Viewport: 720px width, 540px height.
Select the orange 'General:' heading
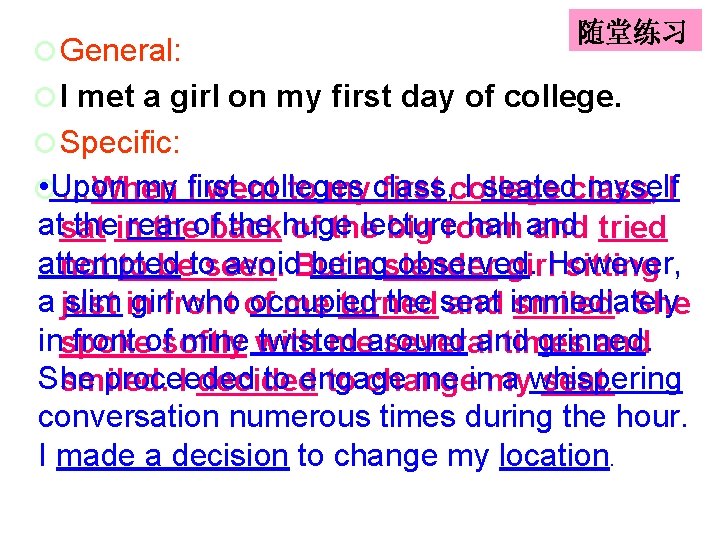(120, 50)
